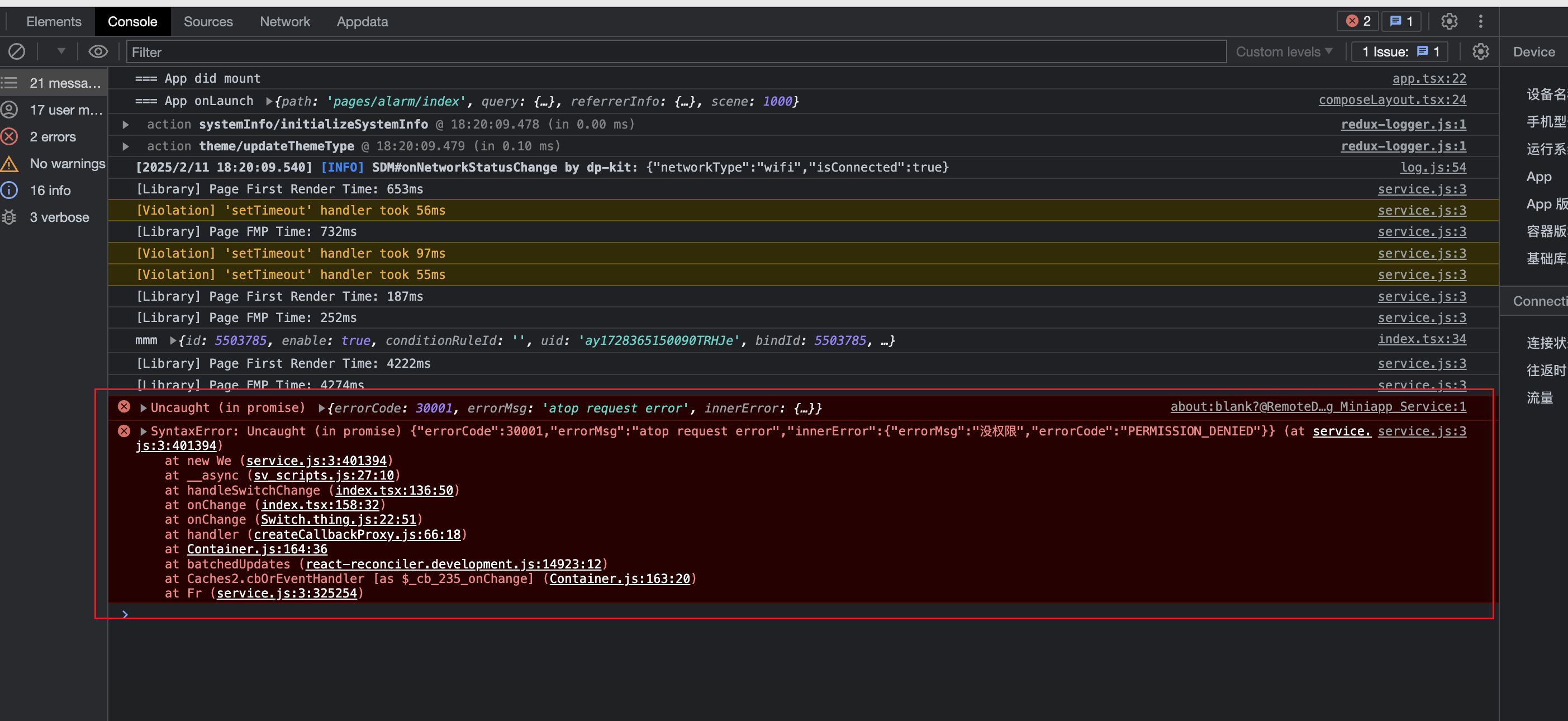Filter by '3 verbose' in sidebar
This screenshot has width=1568, height=721.
[x=54, y=217]
